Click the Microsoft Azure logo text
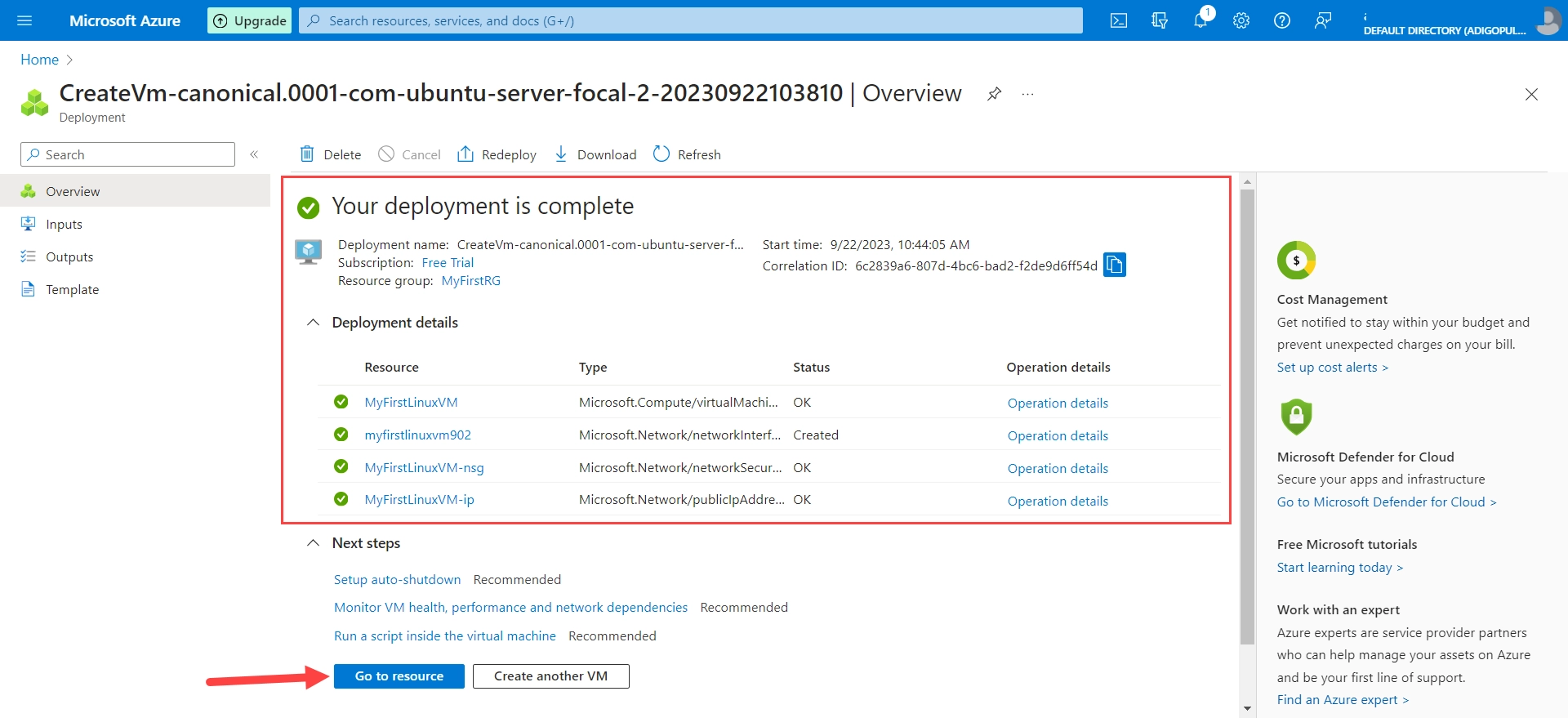 pos(125,20)
